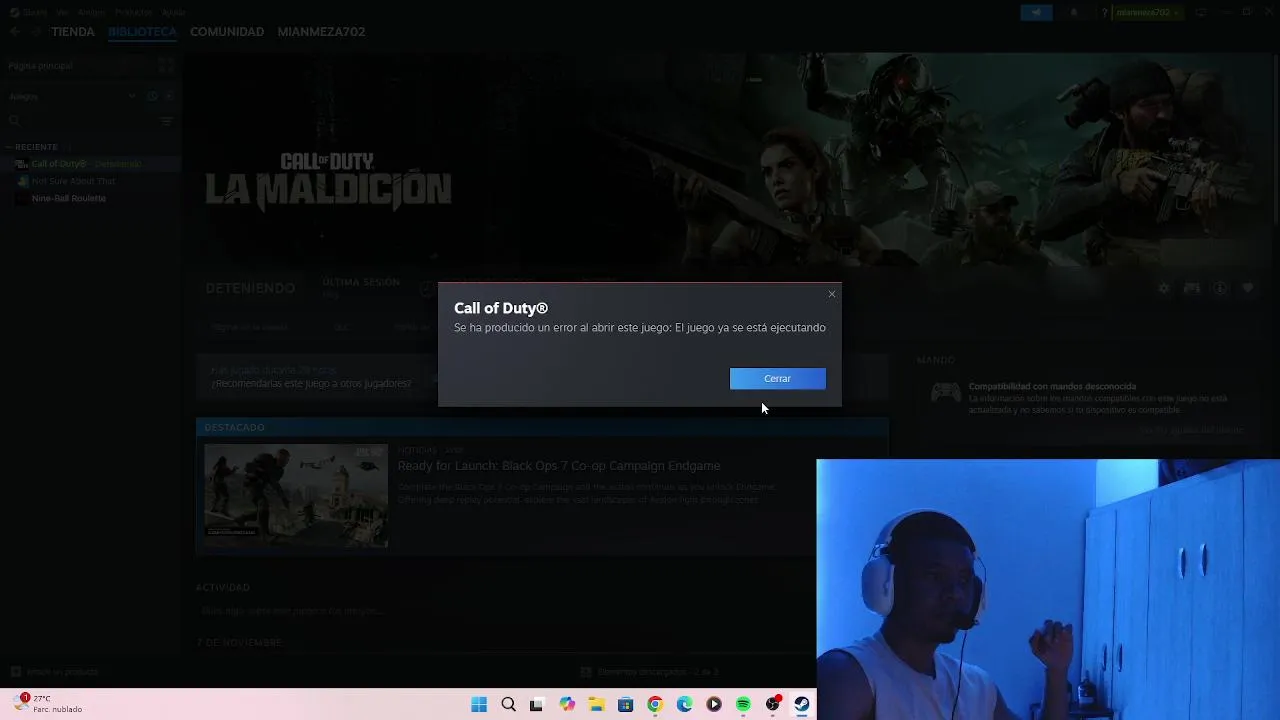
Task: Open Microsoft Edge from the taskbar
Action: click(684, 704)
